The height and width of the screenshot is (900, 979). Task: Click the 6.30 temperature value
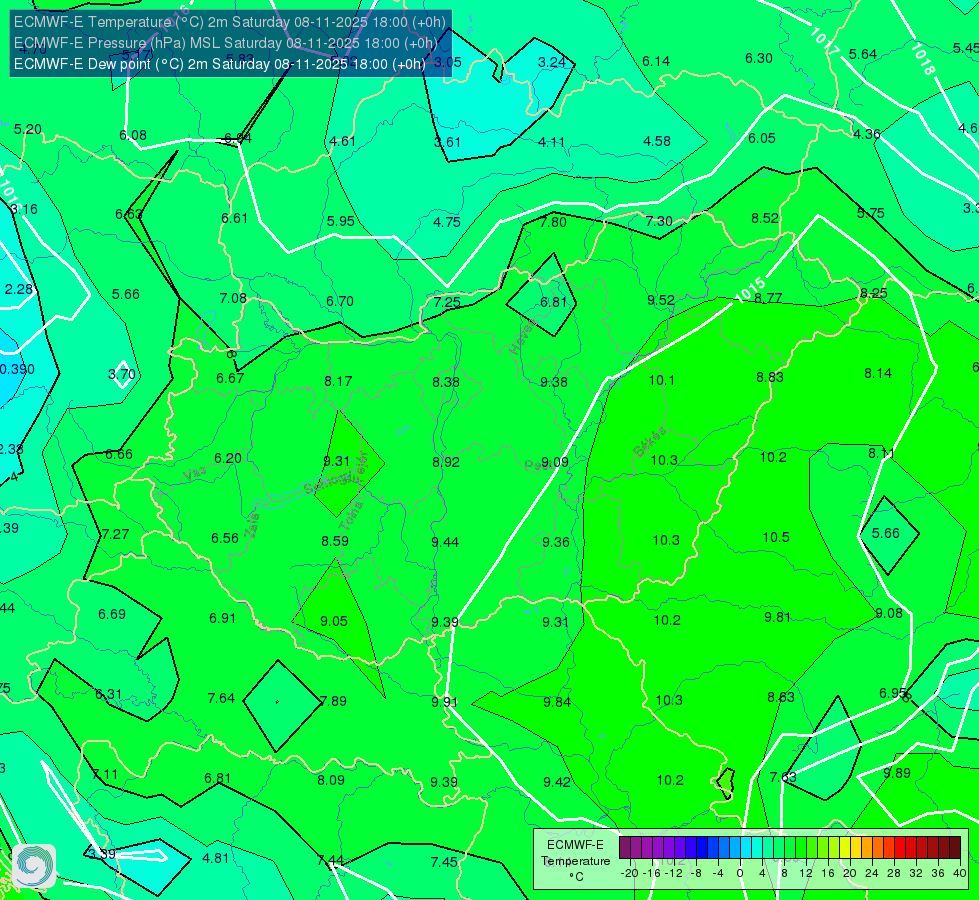tap(759, 58)
